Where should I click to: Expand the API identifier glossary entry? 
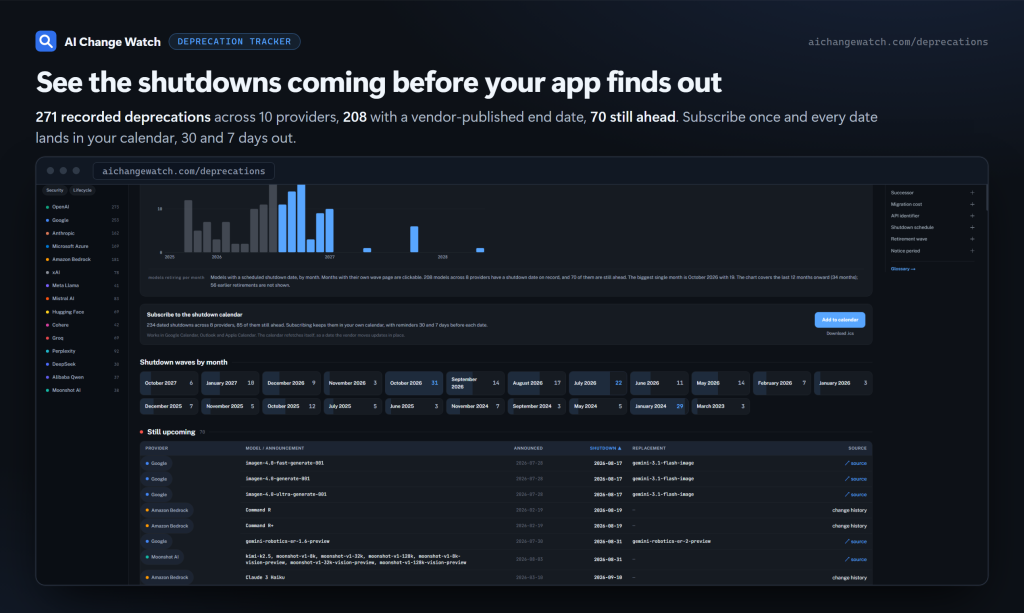coord(932,216)
